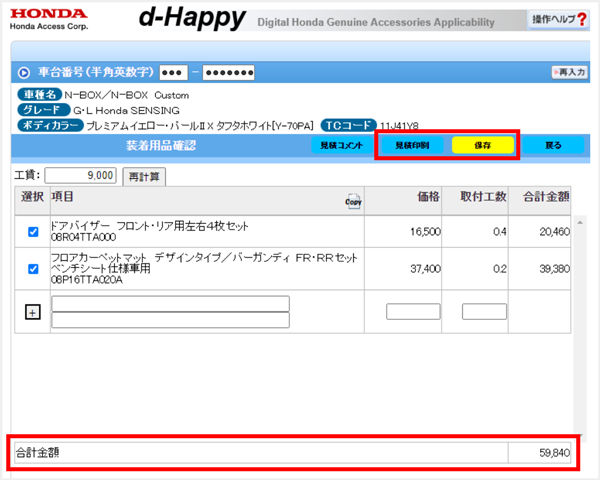Click the lower empty item name field
Screen dimensions: 600x480
pyautogui.click(x=170, y=320)
